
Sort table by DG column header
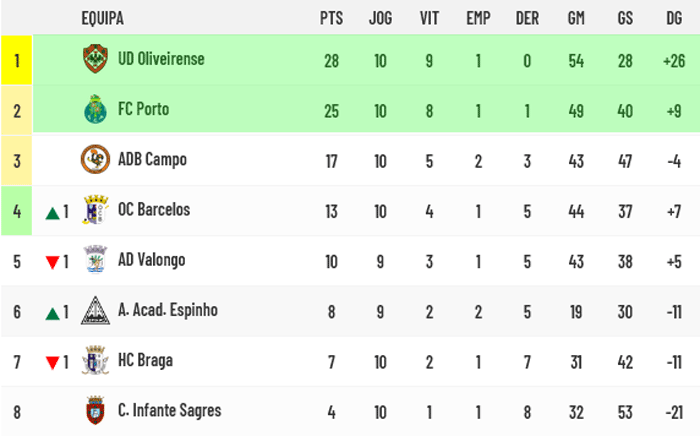pos(674,18)
